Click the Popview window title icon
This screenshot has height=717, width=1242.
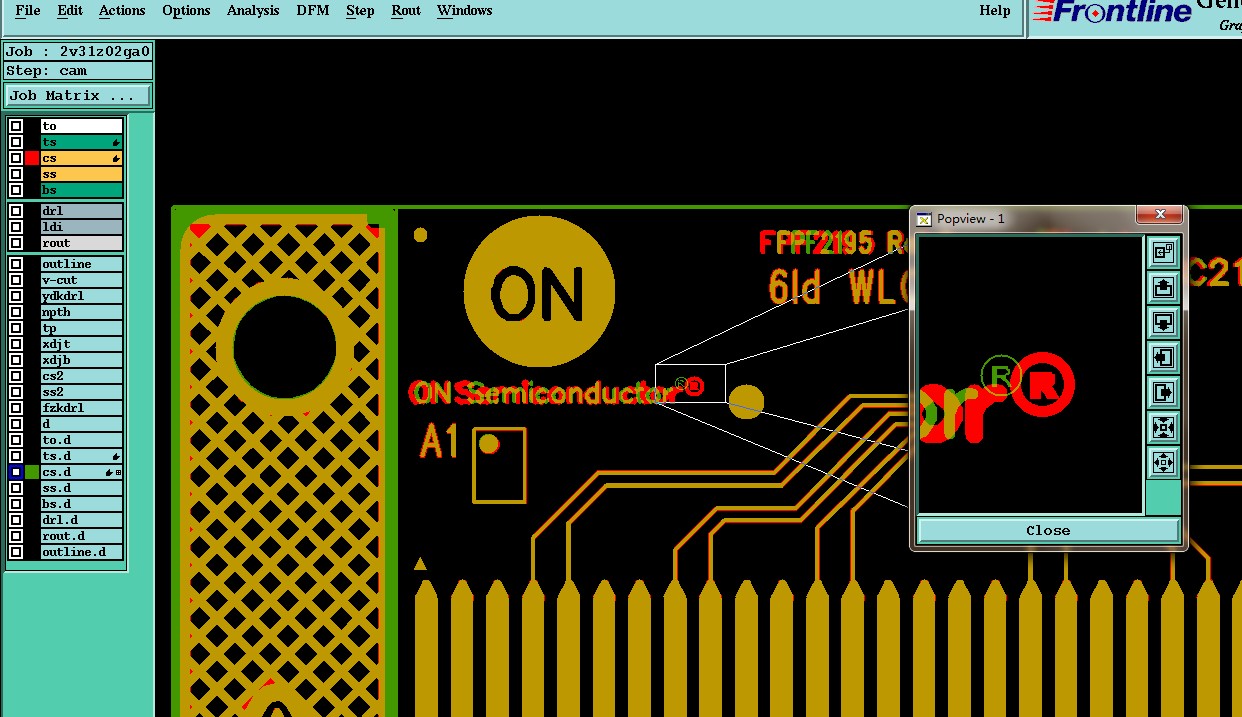(924, 219)
